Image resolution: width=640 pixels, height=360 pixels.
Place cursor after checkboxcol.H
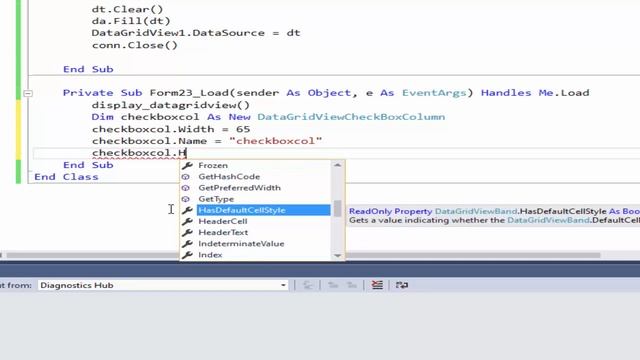pos(187,153)
